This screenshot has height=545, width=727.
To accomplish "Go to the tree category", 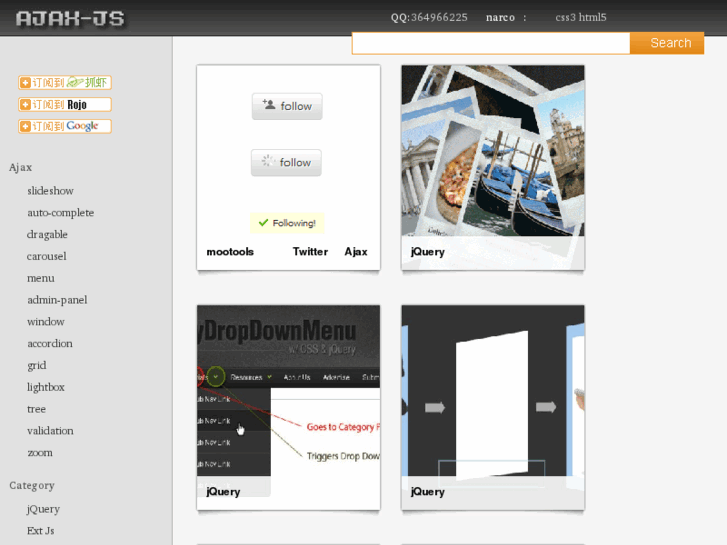I will click(x=36, y=409).
